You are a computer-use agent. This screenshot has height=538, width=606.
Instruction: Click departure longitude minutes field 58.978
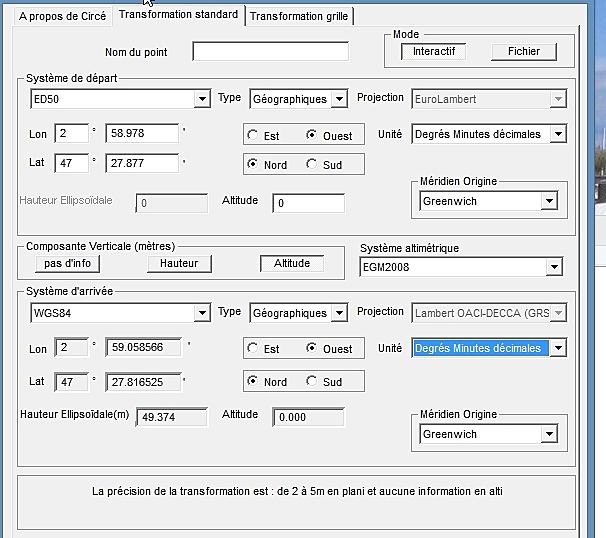point(142,133)
